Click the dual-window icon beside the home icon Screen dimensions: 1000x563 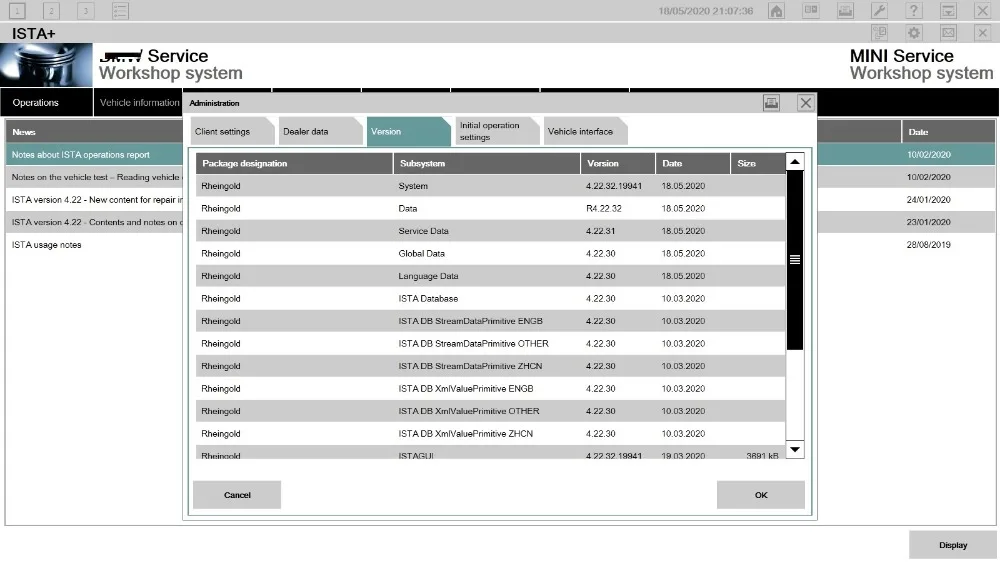coord(811,11)
